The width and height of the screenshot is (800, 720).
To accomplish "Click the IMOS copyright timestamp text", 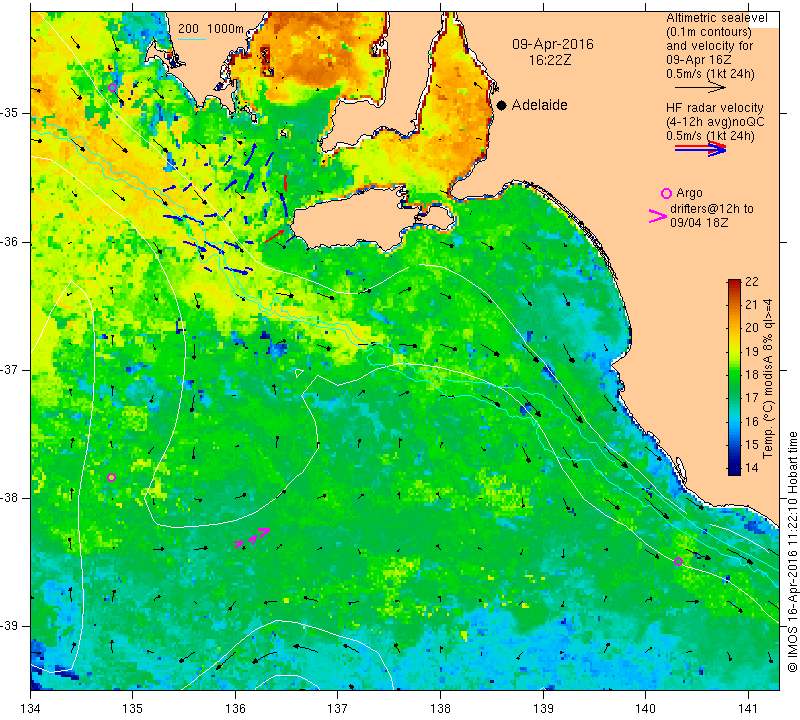I will click(x=793, y=552).
